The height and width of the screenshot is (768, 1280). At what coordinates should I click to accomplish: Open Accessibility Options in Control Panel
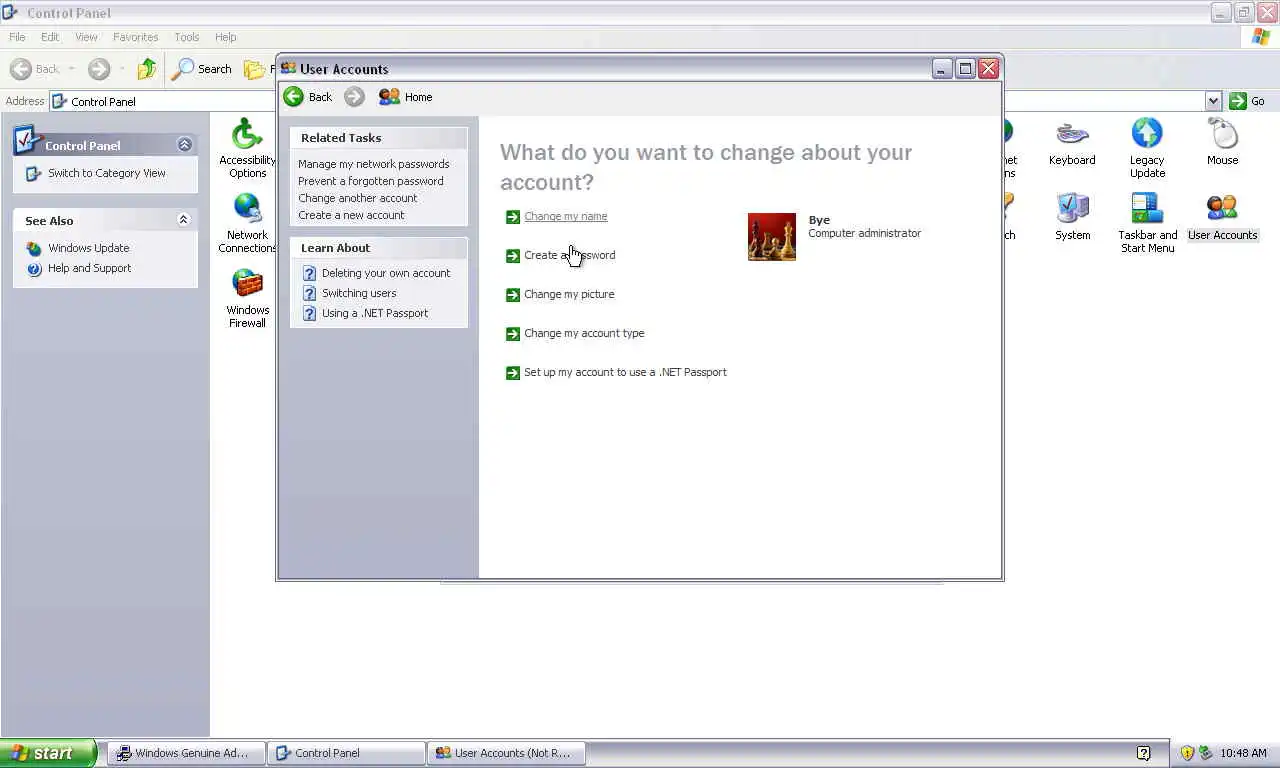[247, 149]
